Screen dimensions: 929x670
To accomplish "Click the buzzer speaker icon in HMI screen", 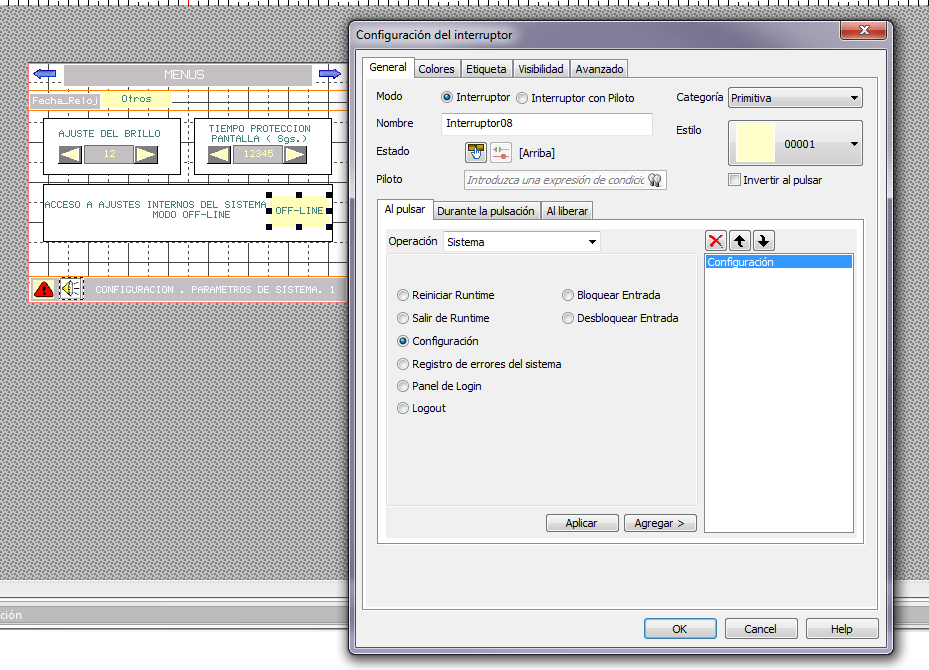I will click(x=71, y=288).
